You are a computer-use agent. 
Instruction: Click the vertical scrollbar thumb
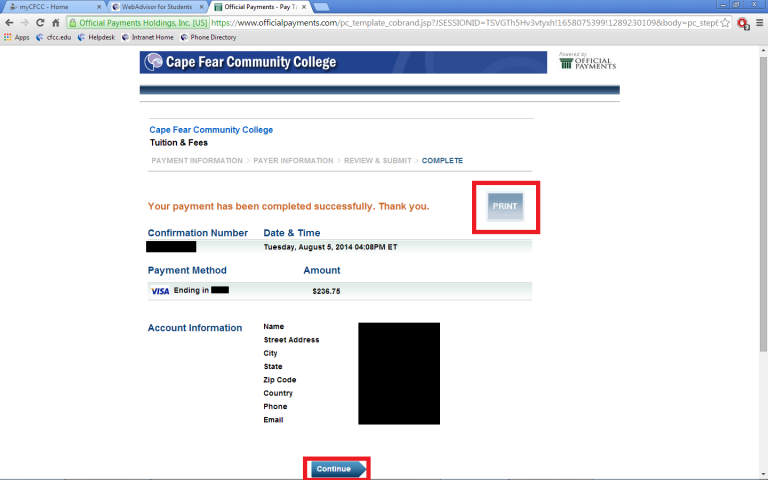click(763, 204)
